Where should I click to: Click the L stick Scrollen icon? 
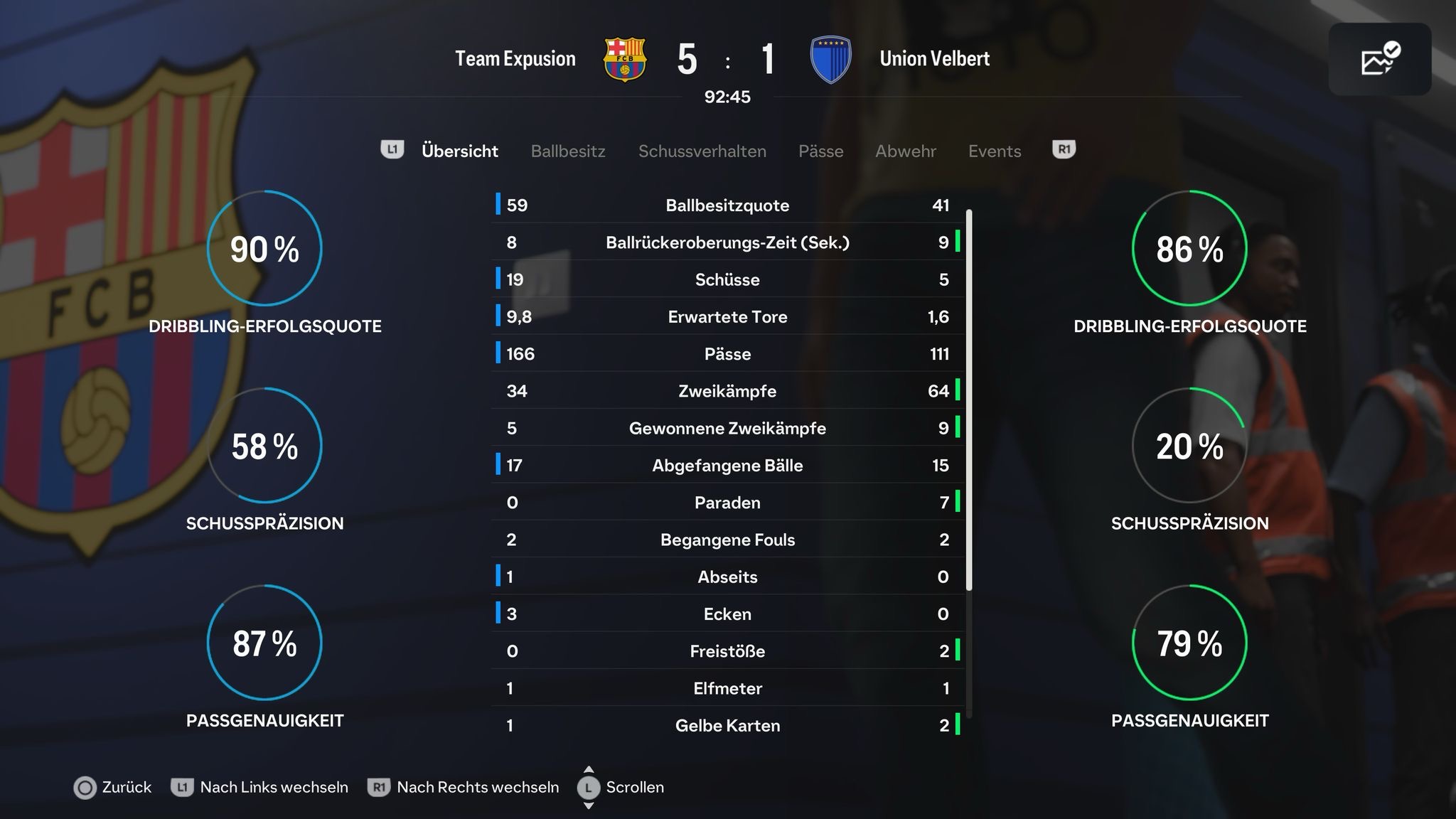pos(589,788)
